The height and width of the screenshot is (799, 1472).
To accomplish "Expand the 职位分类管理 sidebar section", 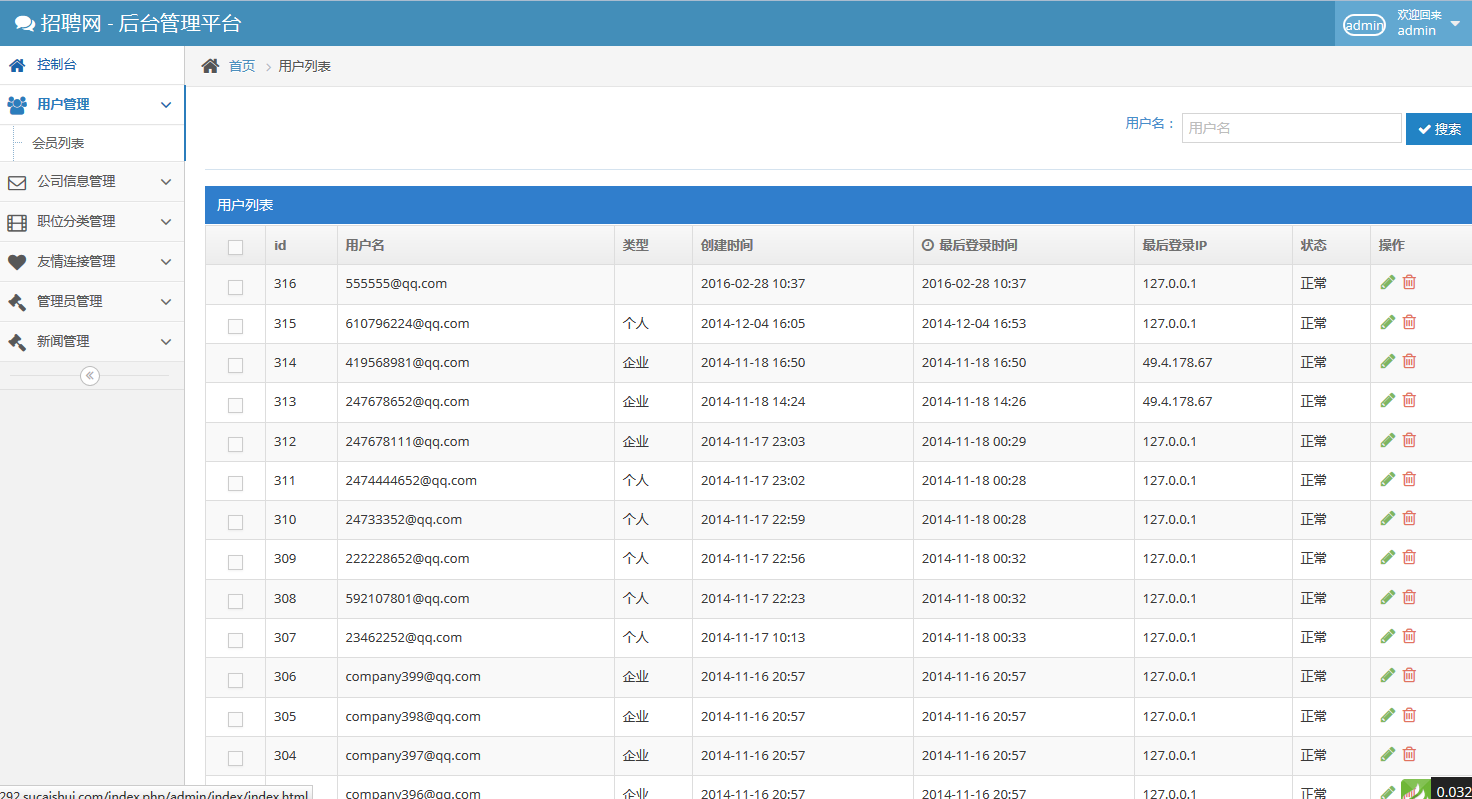I will (92, 222).
